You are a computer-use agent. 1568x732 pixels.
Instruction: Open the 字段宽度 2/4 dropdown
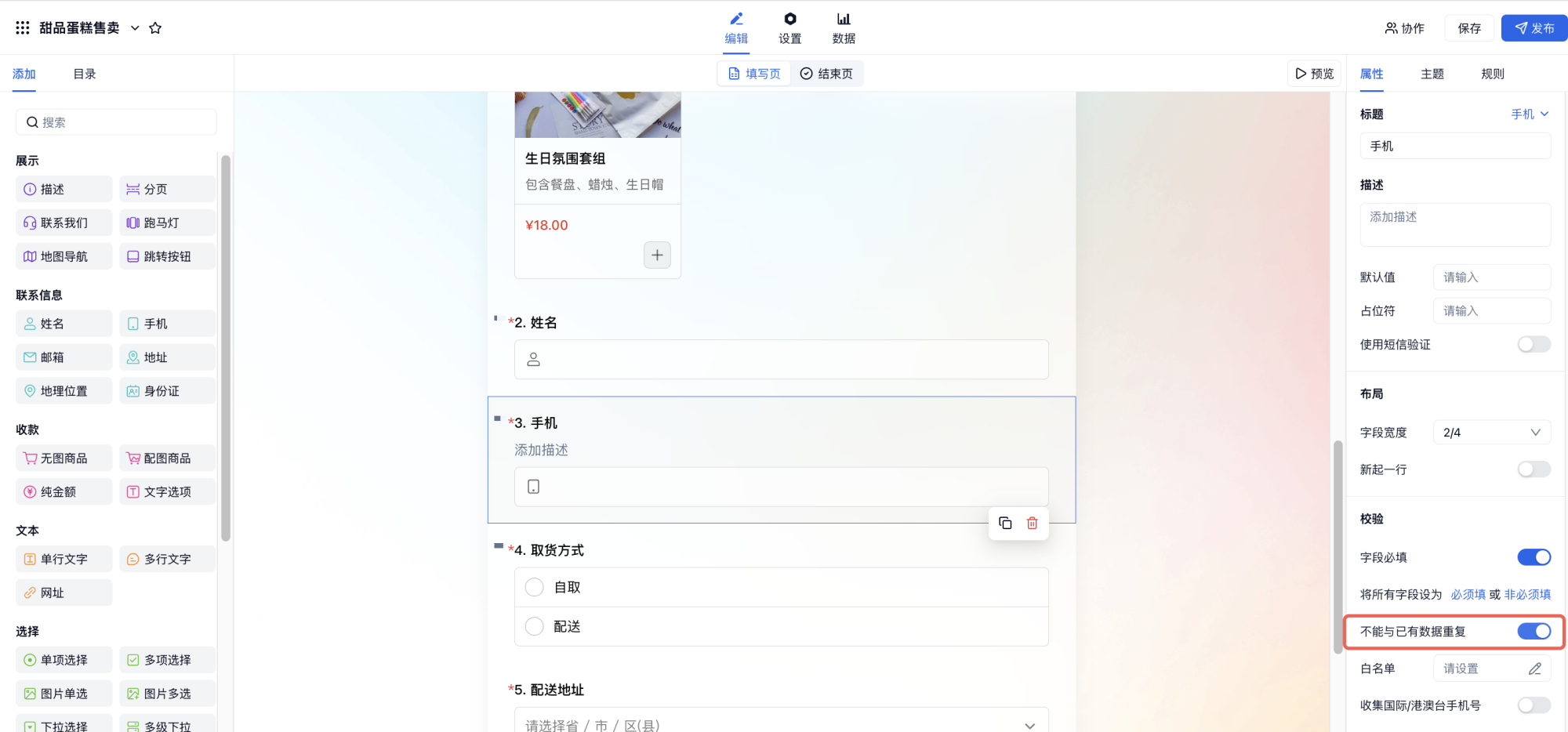[x=1492, y=432]
